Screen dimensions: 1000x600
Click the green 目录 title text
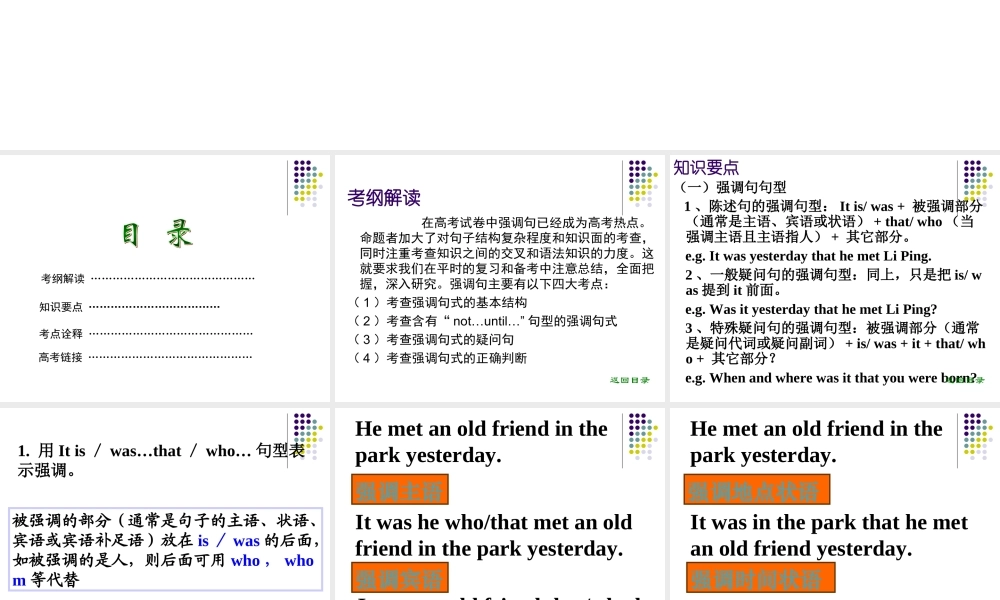[157, 235]
